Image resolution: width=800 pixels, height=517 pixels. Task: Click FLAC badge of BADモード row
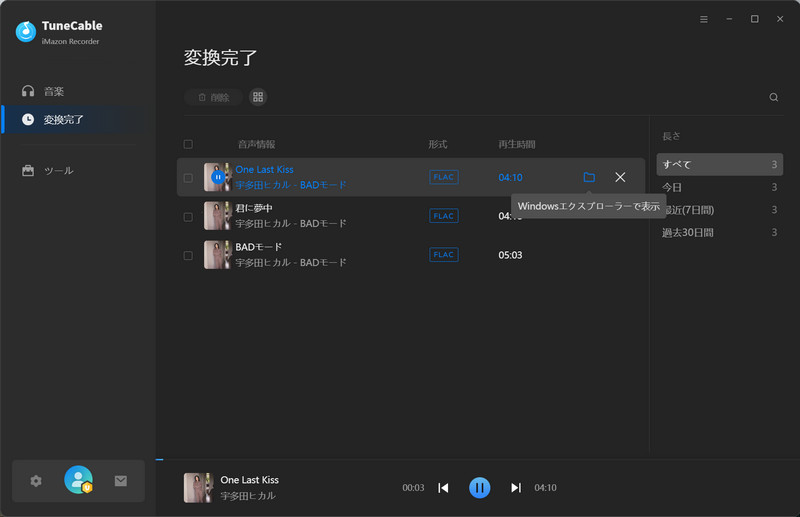click(x=444, y=255)
